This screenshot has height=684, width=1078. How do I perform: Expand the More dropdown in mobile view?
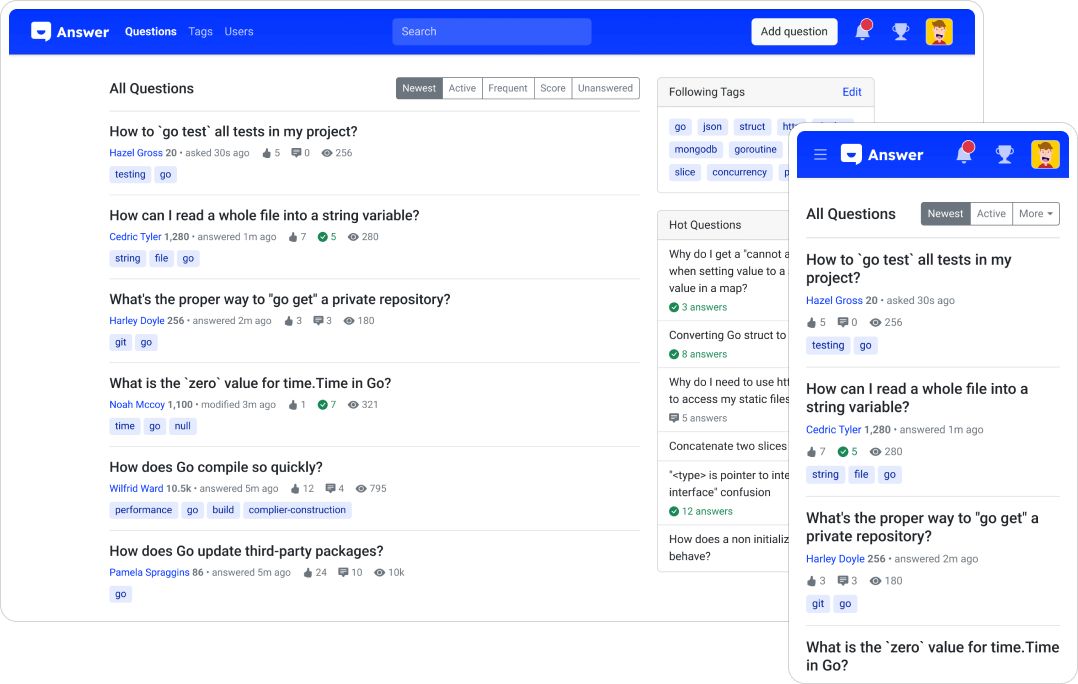click(1036, 214)
